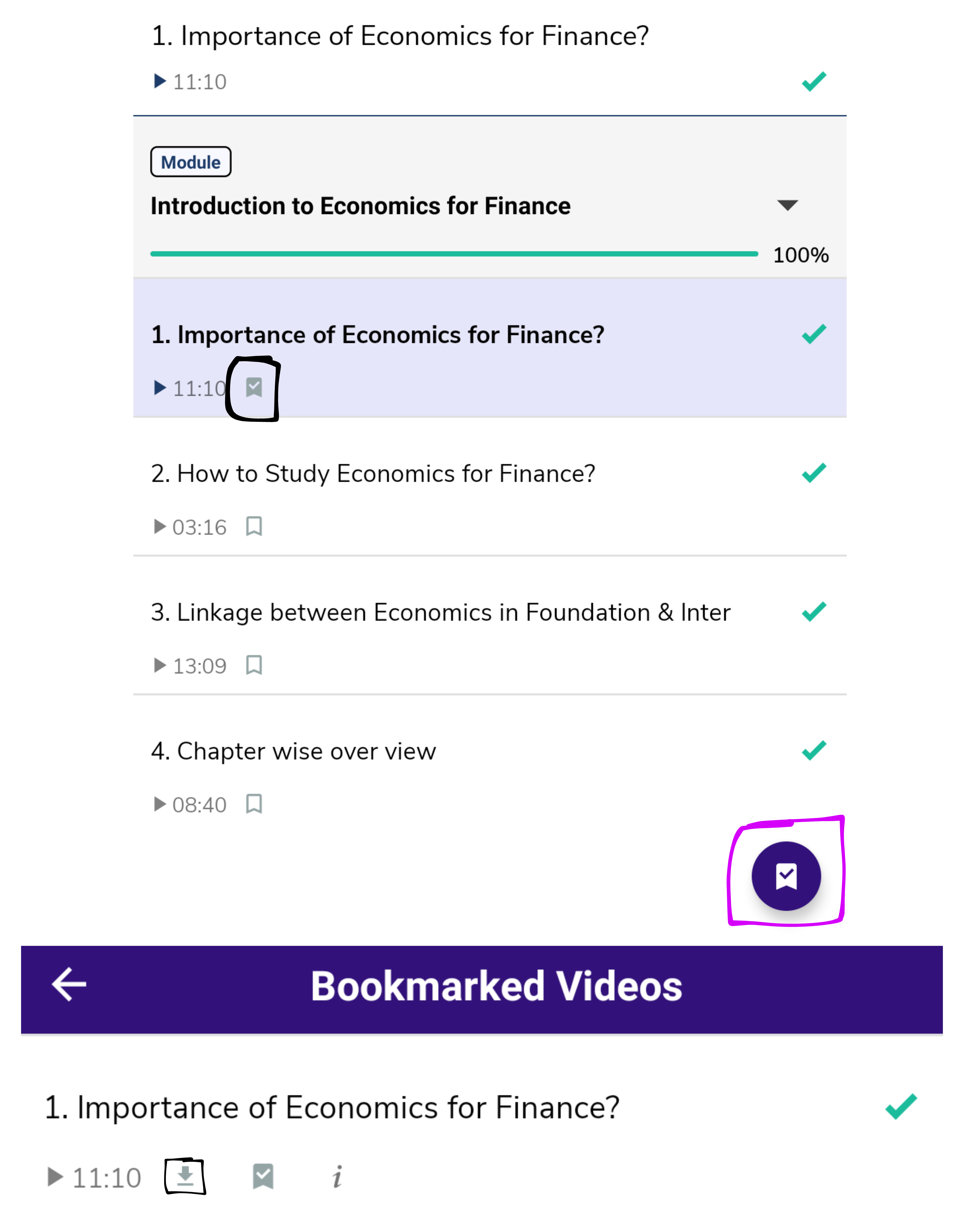This screenshot has width=980, height=1225.
Task: Play the highlighted 11:10 video in module
Action: pyautogui.click(x=160, y=388)
